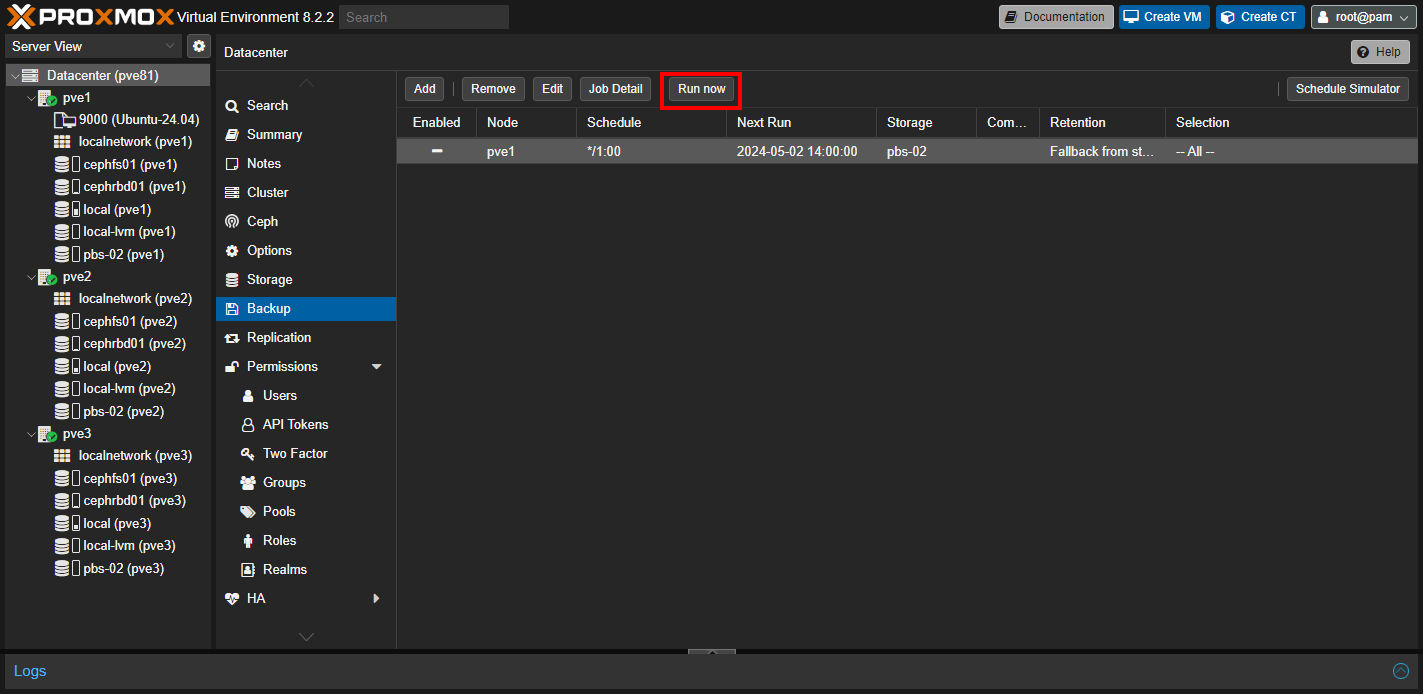Click the pve3 node icon with green check
This screenshot has height=694, width=1423.
click(47, 434)
